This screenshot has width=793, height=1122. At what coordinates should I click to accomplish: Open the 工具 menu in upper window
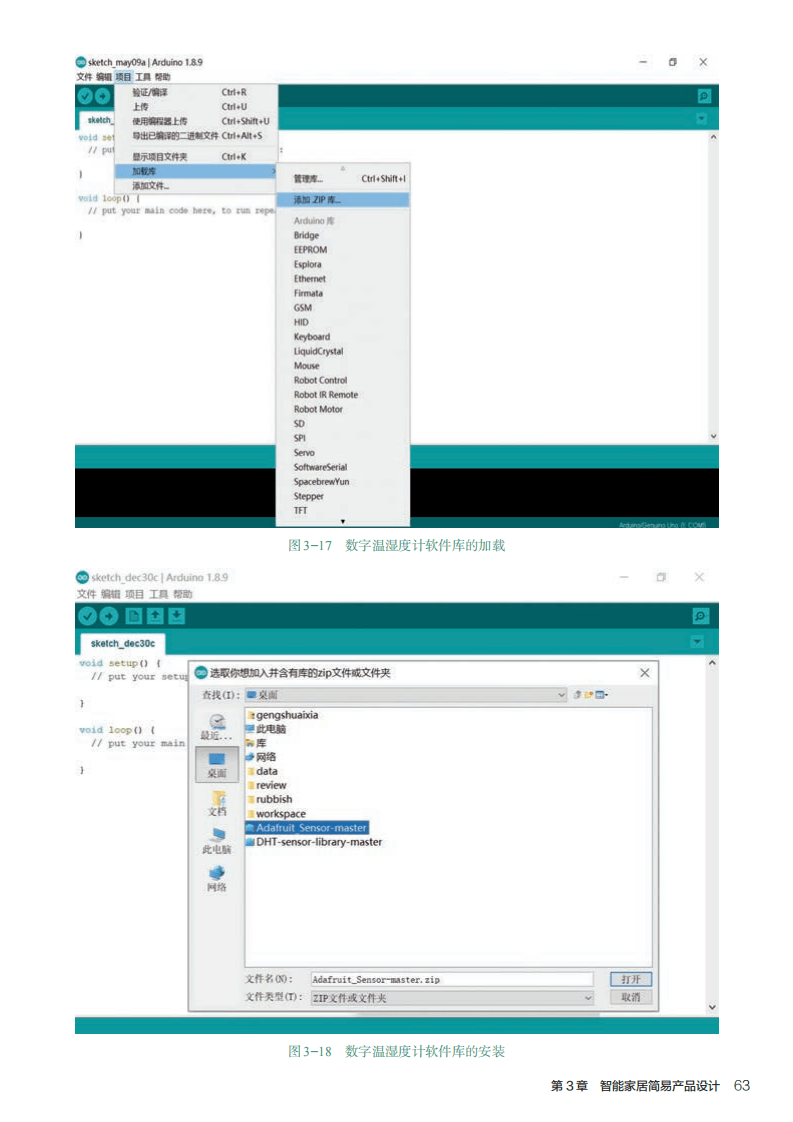(x=143, y=77)
